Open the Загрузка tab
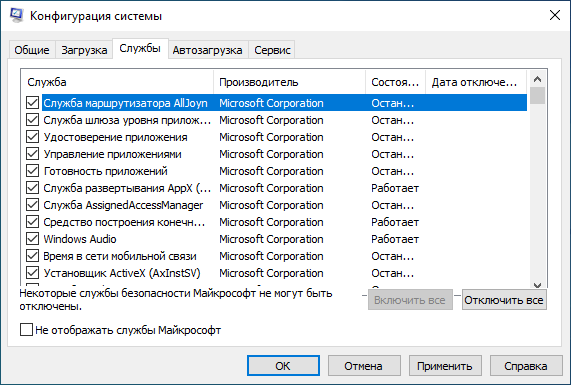This screenshot has height=385, width=571. click(x=84, y=50)
